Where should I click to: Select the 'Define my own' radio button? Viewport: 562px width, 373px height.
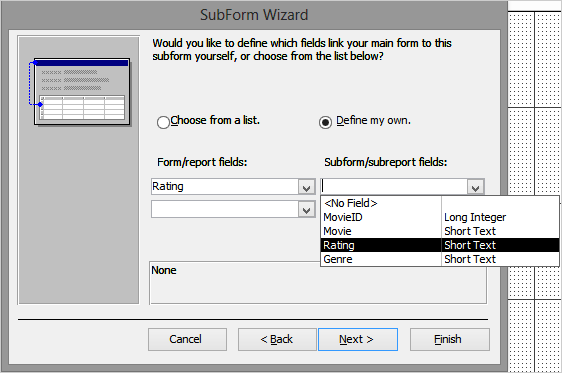325,123
